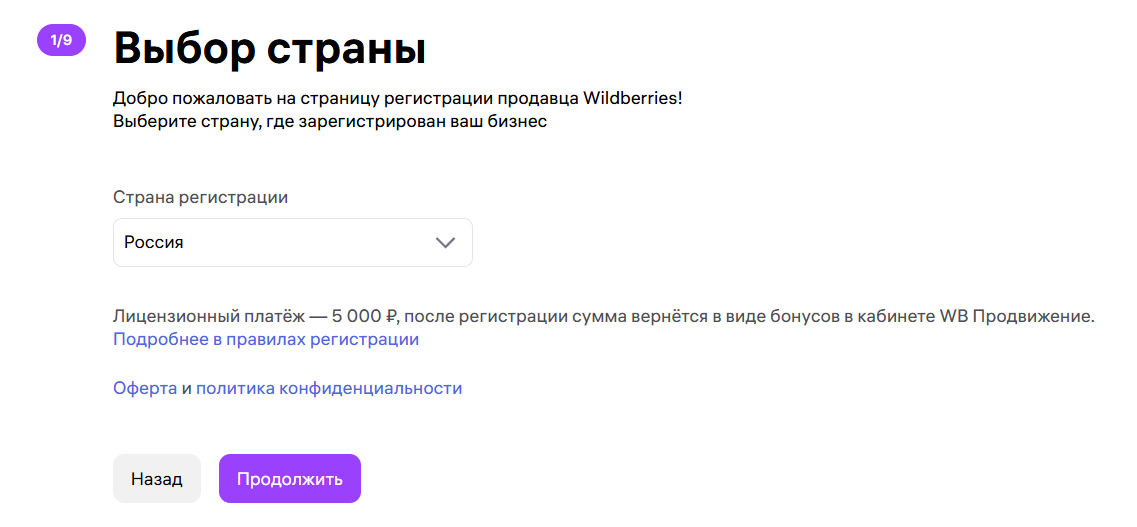Expand the country dropdown chevron arrow
The width and height of the screenshot is (1137, 527).
(445, 243)
